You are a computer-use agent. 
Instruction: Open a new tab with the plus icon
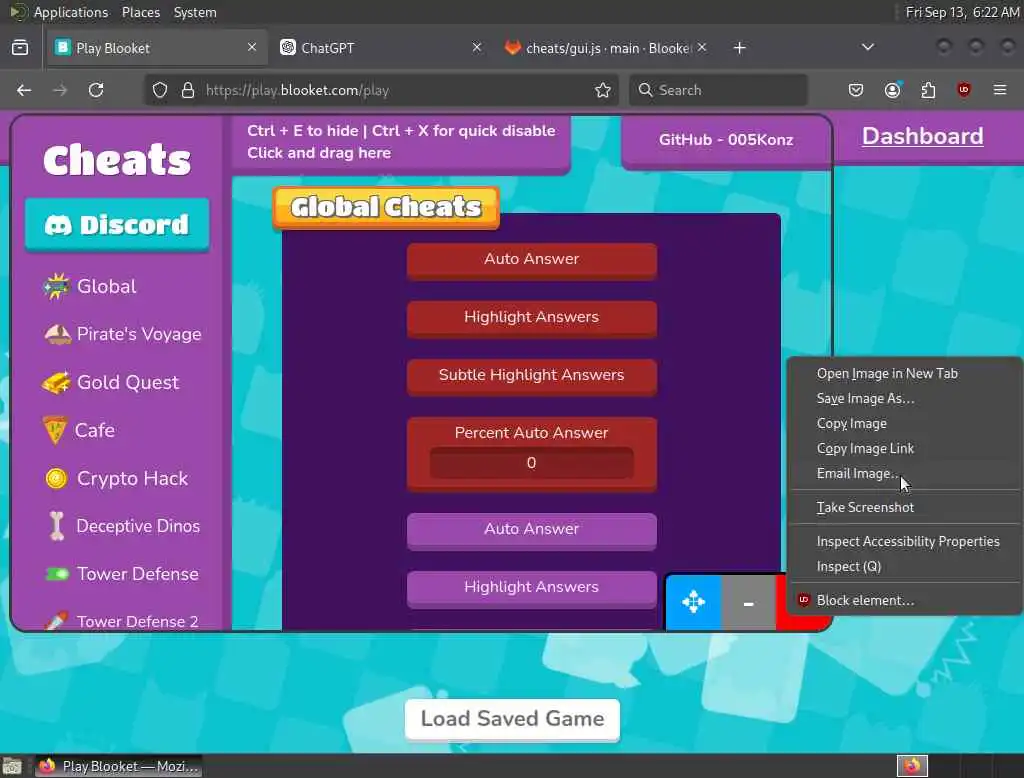click(x=739, y=48)
